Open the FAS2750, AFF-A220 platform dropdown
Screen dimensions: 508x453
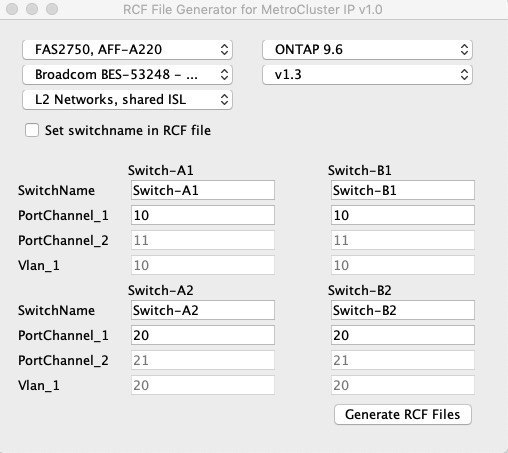click(127, 50)
